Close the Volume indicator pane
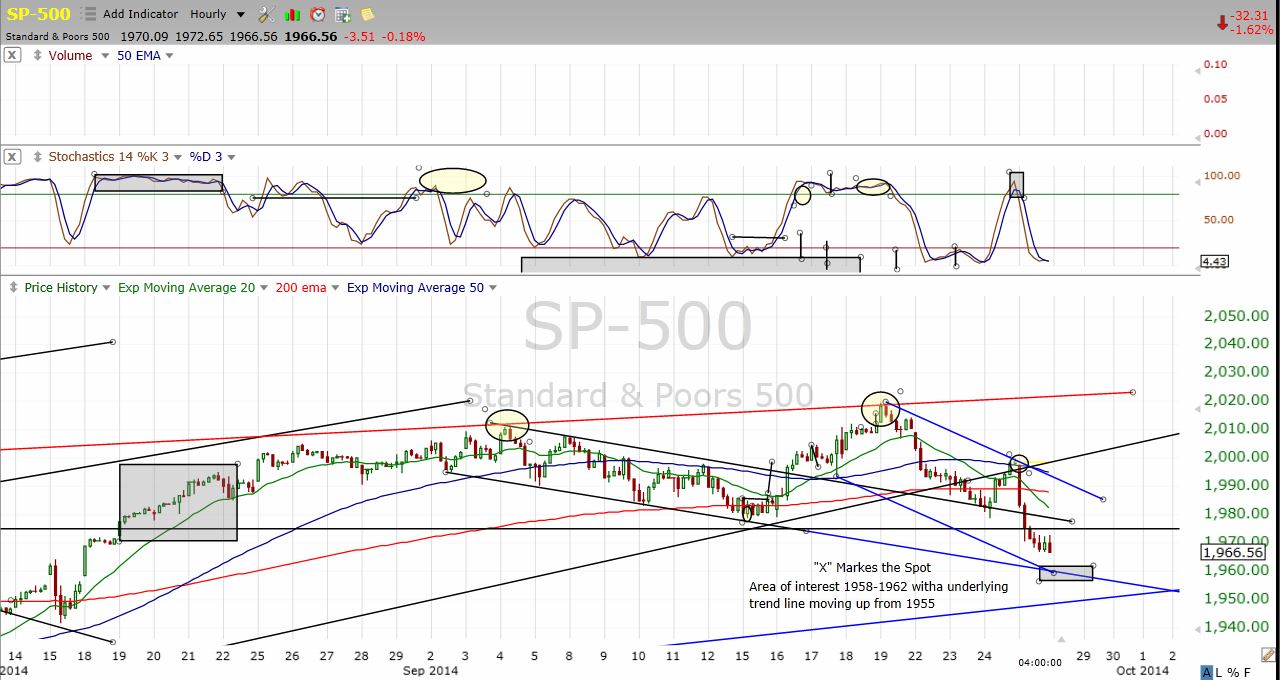The height and width of the screenshot is (680, 1280). [11, 55]
